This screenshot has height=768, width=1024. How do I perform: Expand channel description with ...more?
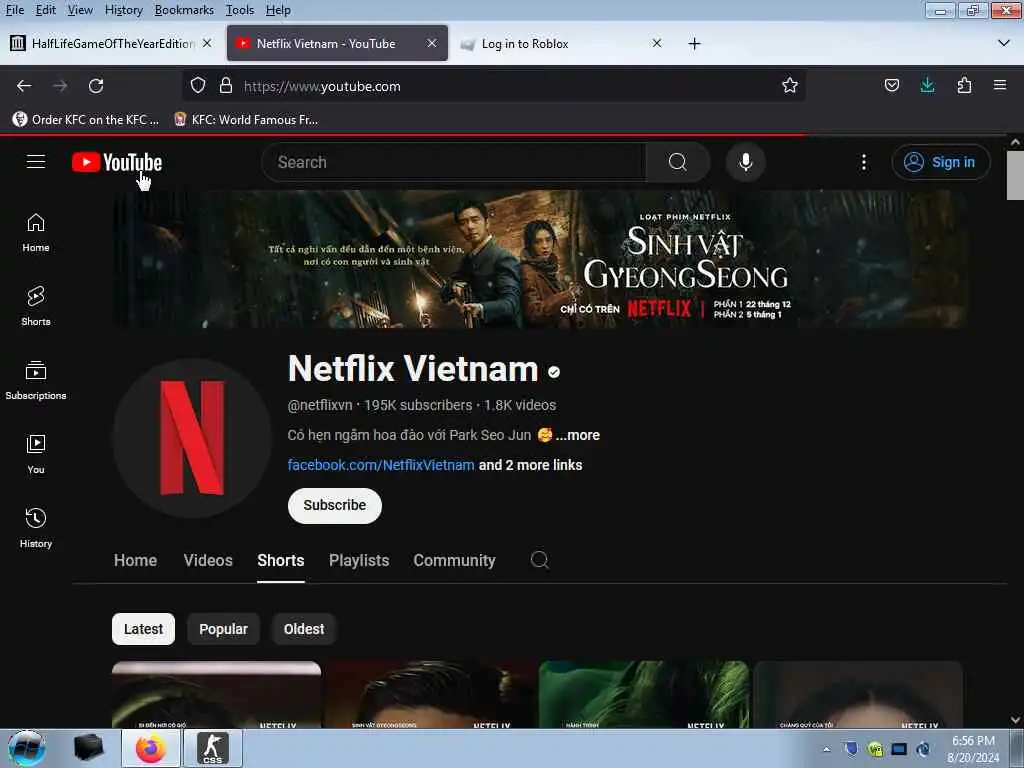578,435
